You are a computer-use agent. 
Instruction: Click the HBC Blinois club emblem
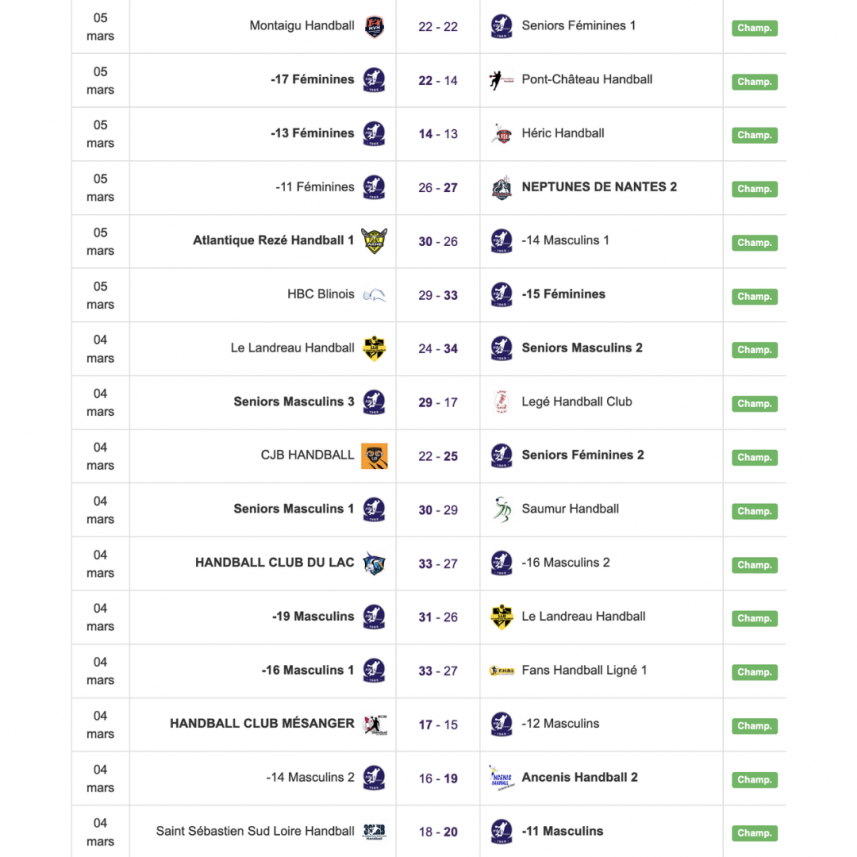click(x=375, y=294)
